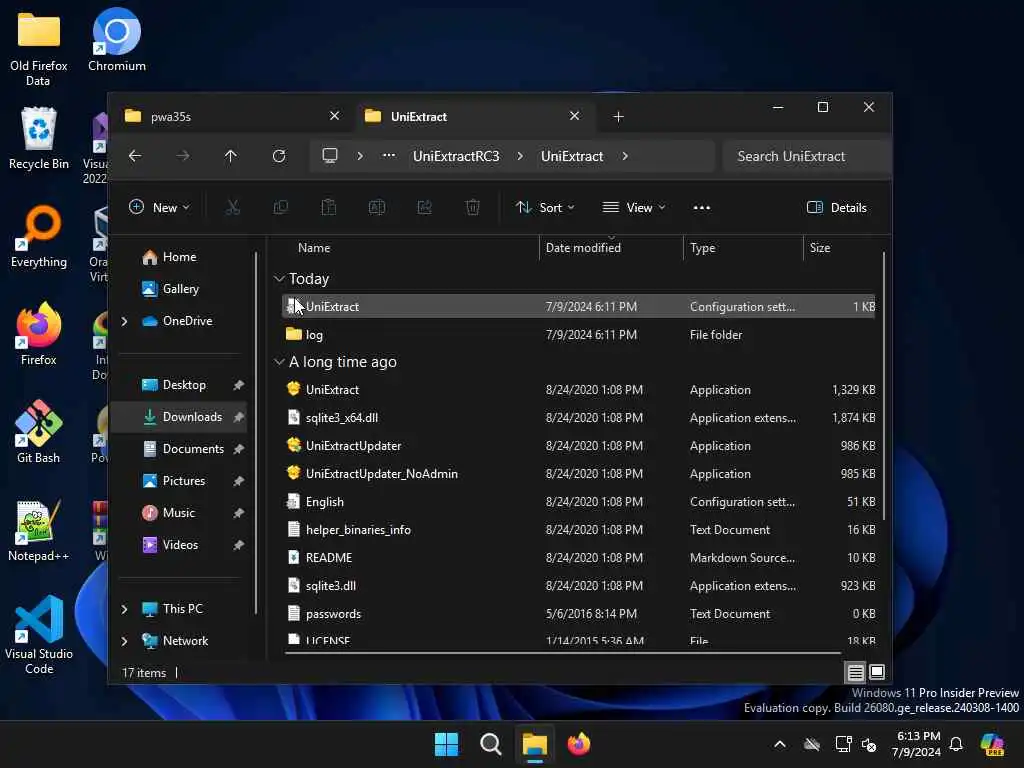Open Git Bash desktop shortcut
Screen dimensions: 1024x768
(39, 432)
